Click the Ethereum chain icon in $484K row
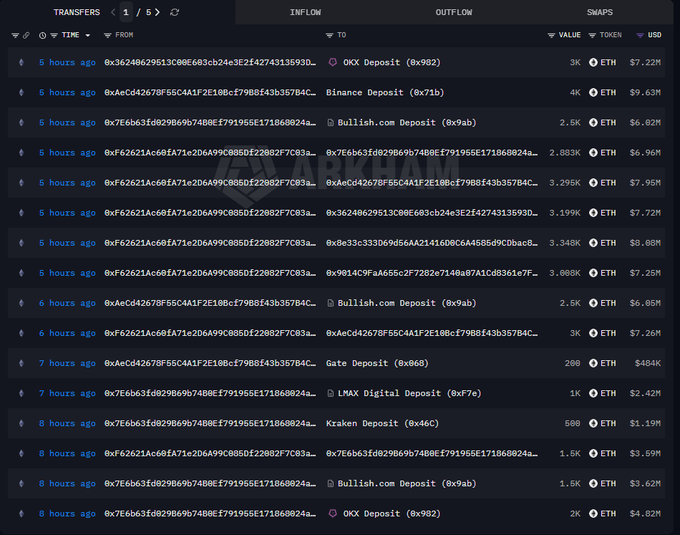Image resolution: width=680 pixels, height=535 pixels. (x=21, y=363)
